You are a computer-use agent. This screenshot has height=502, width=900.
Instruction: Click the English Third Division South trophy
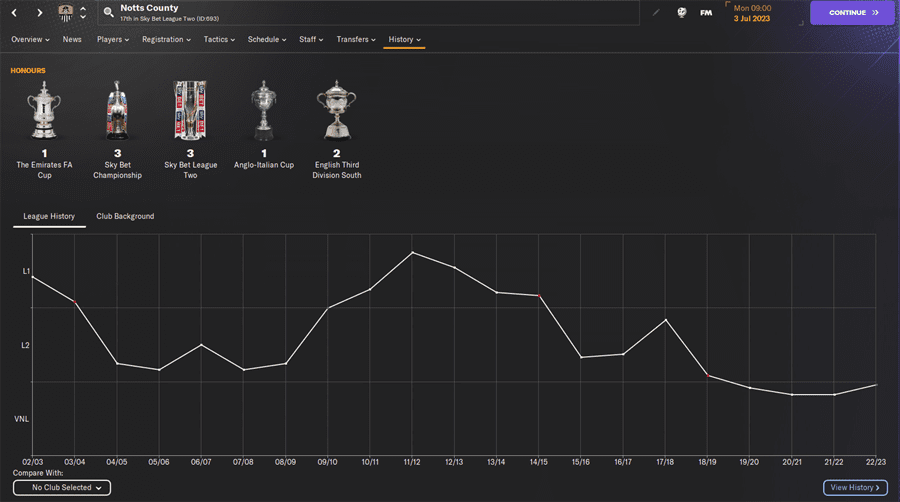336,110
